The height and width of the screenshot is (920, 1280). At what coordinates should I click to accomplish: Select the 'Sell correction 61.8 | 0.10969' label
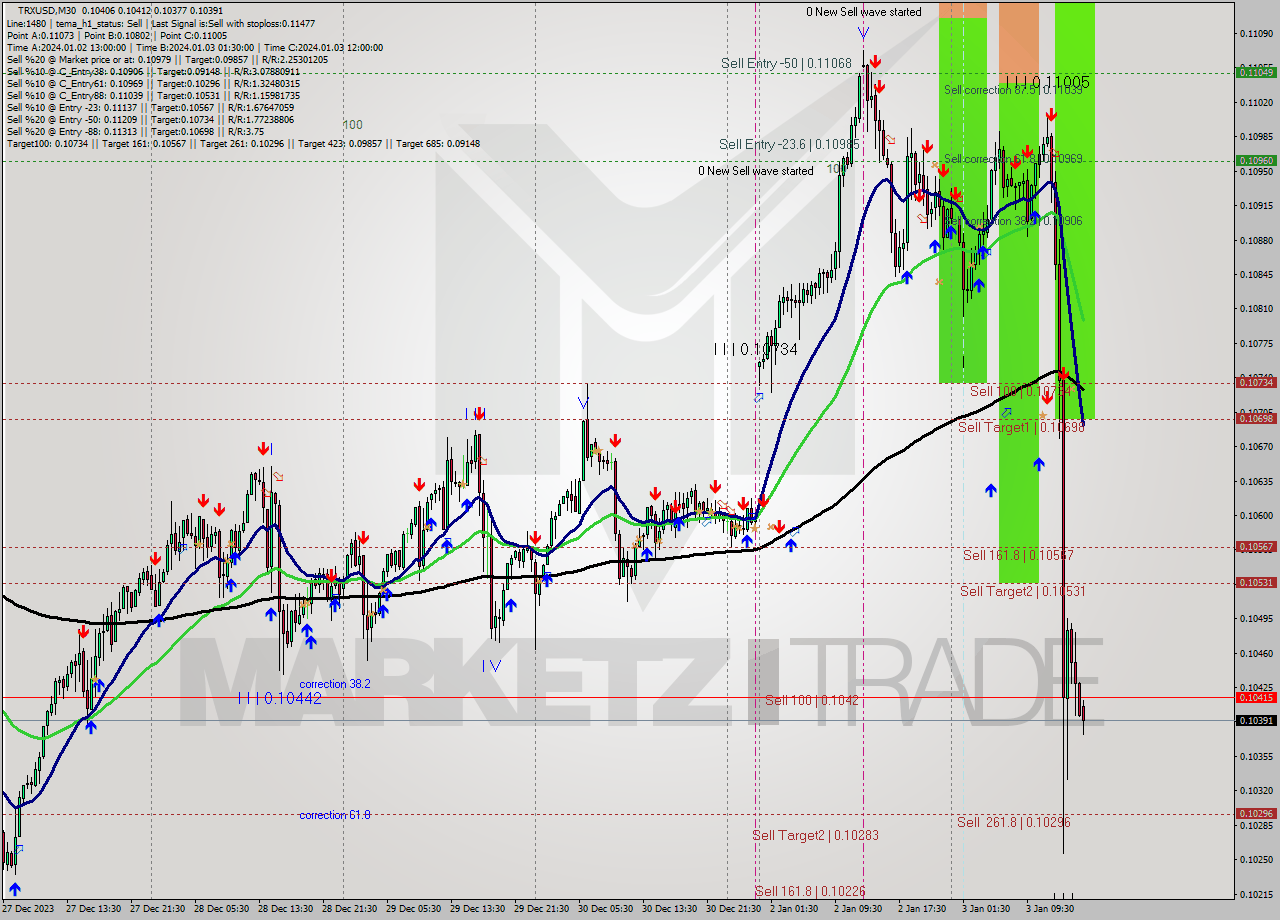[x=1012, y=159]
